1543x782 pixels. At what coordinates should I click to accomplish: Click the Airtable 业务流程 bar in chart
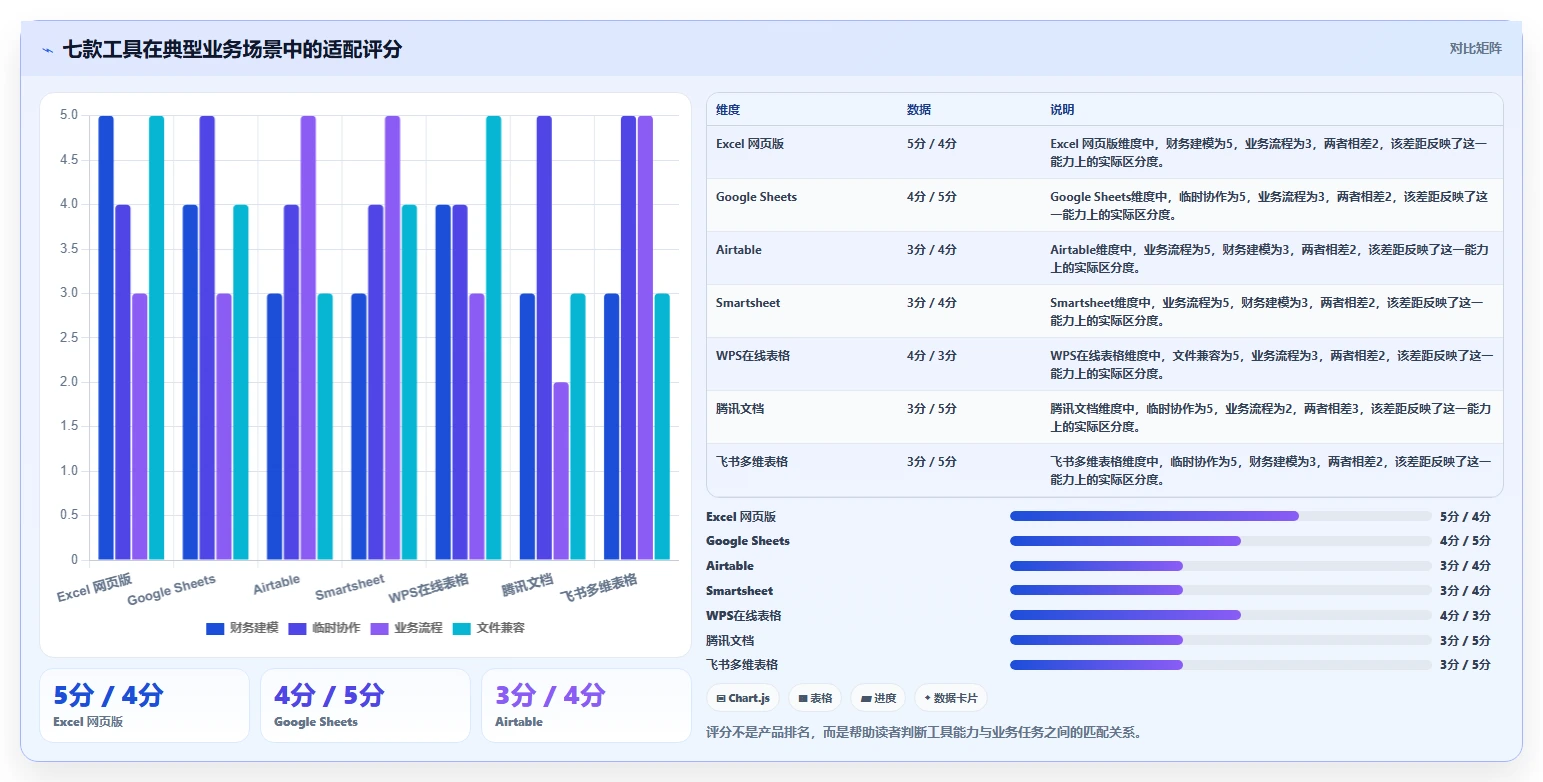coord(308,338)
